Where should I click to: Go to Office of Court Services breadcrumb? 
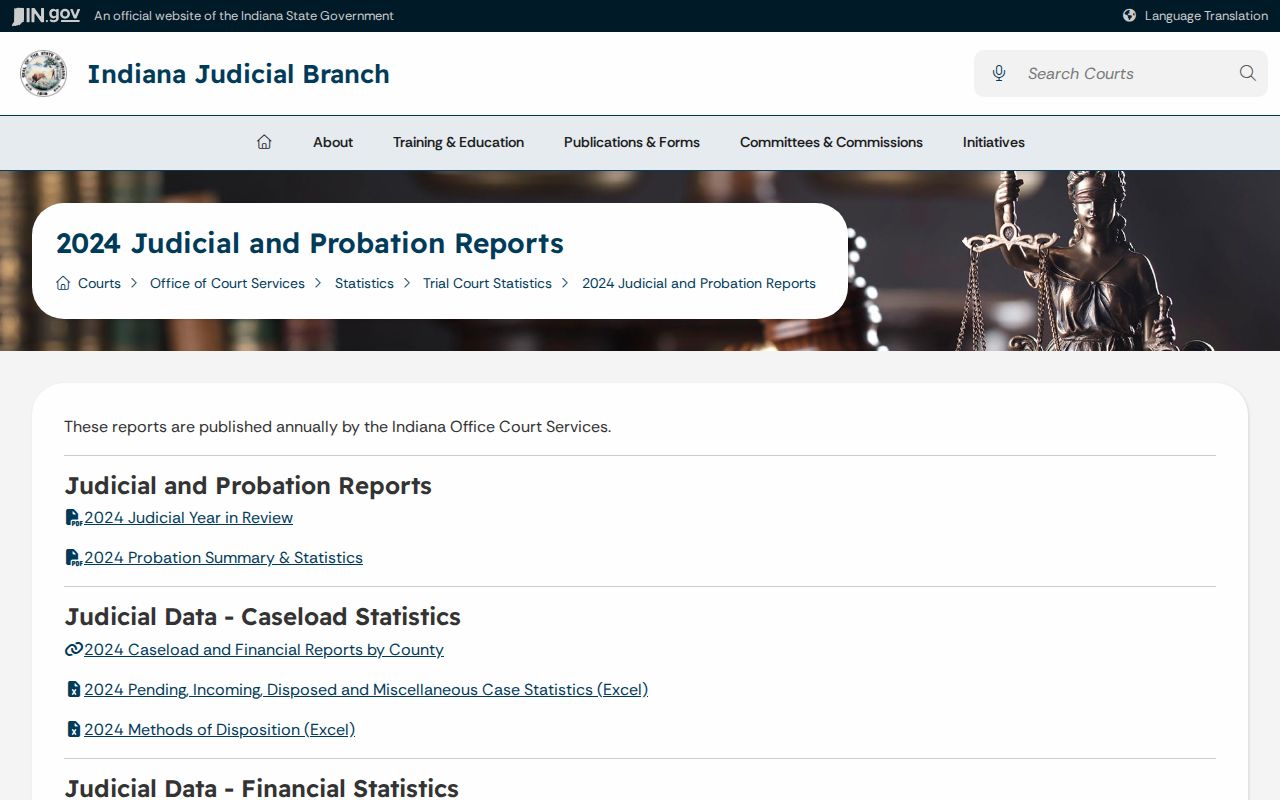pos(227,283)
